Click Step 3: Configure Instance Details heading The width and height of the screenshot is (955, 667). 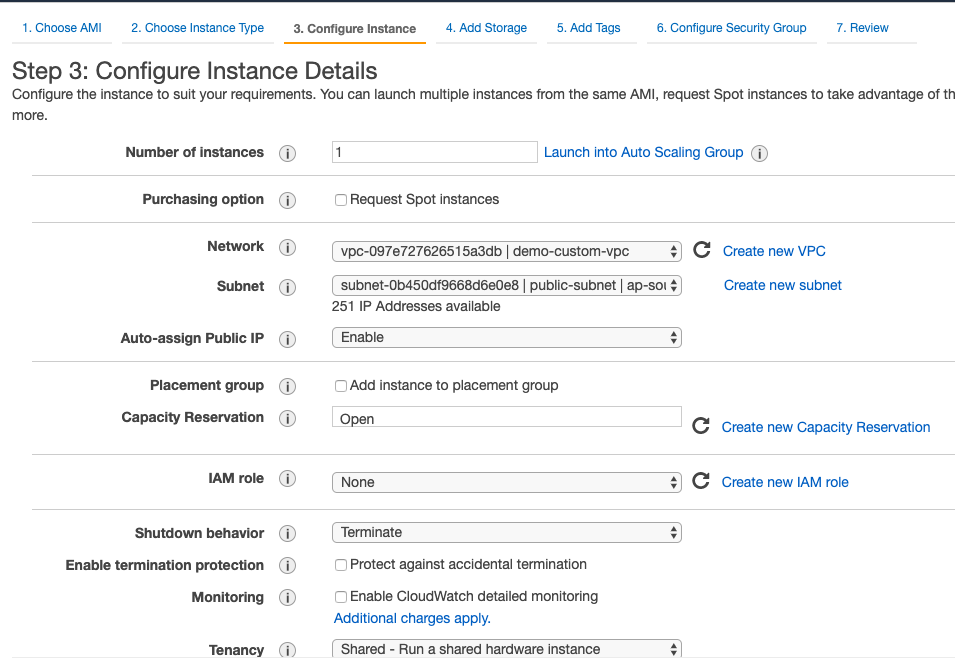click(x=195, y=71)
